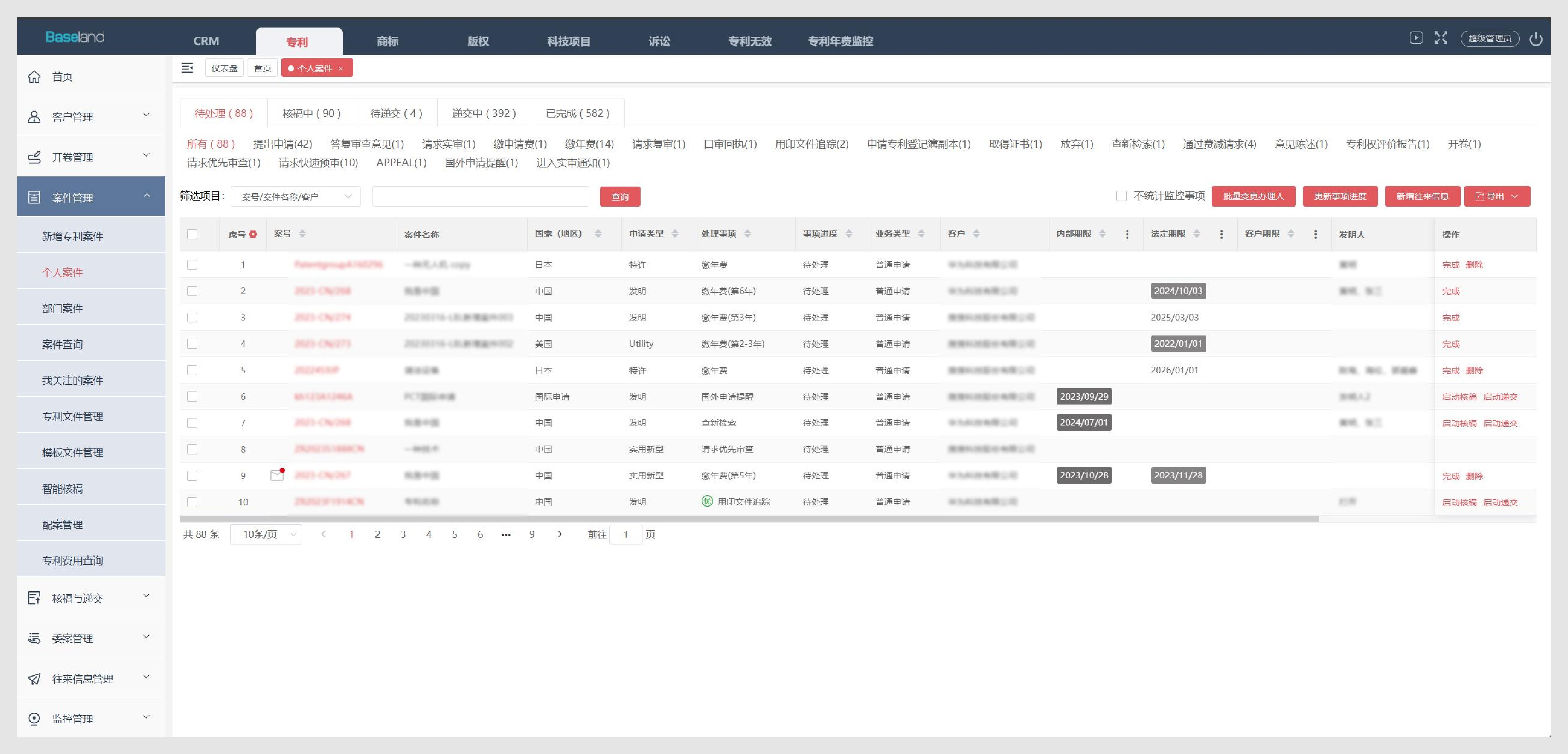Expand the 开卷管理 sidebar menu
1568x754 pixels.
pos(91,157)
